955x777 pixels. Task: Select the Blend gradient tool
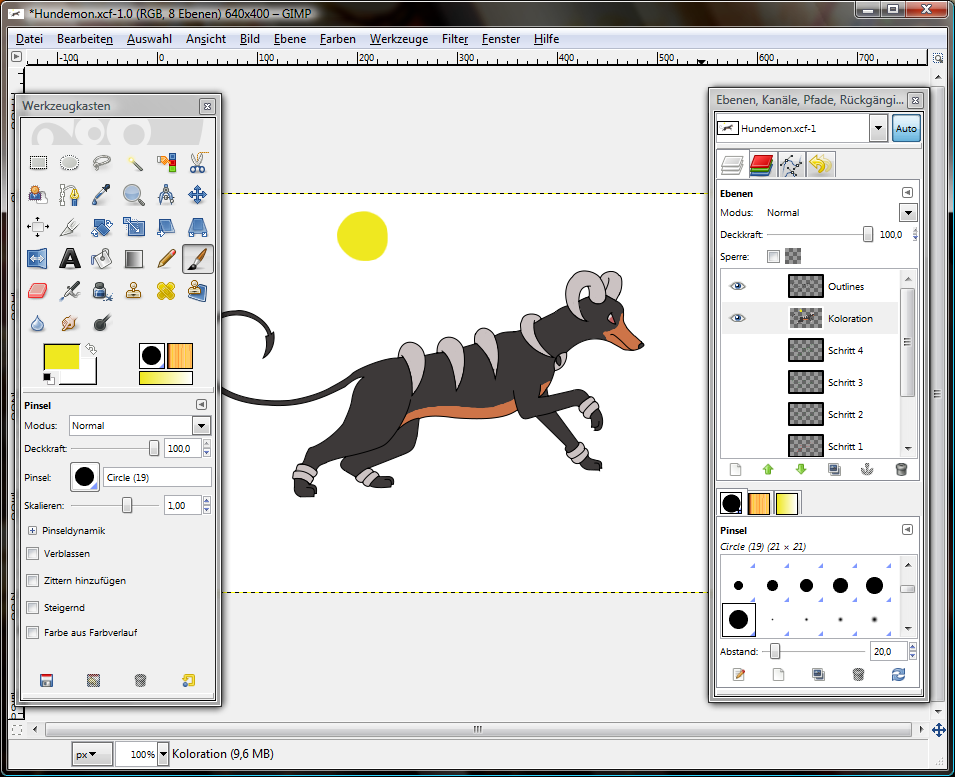coord(134,259)
